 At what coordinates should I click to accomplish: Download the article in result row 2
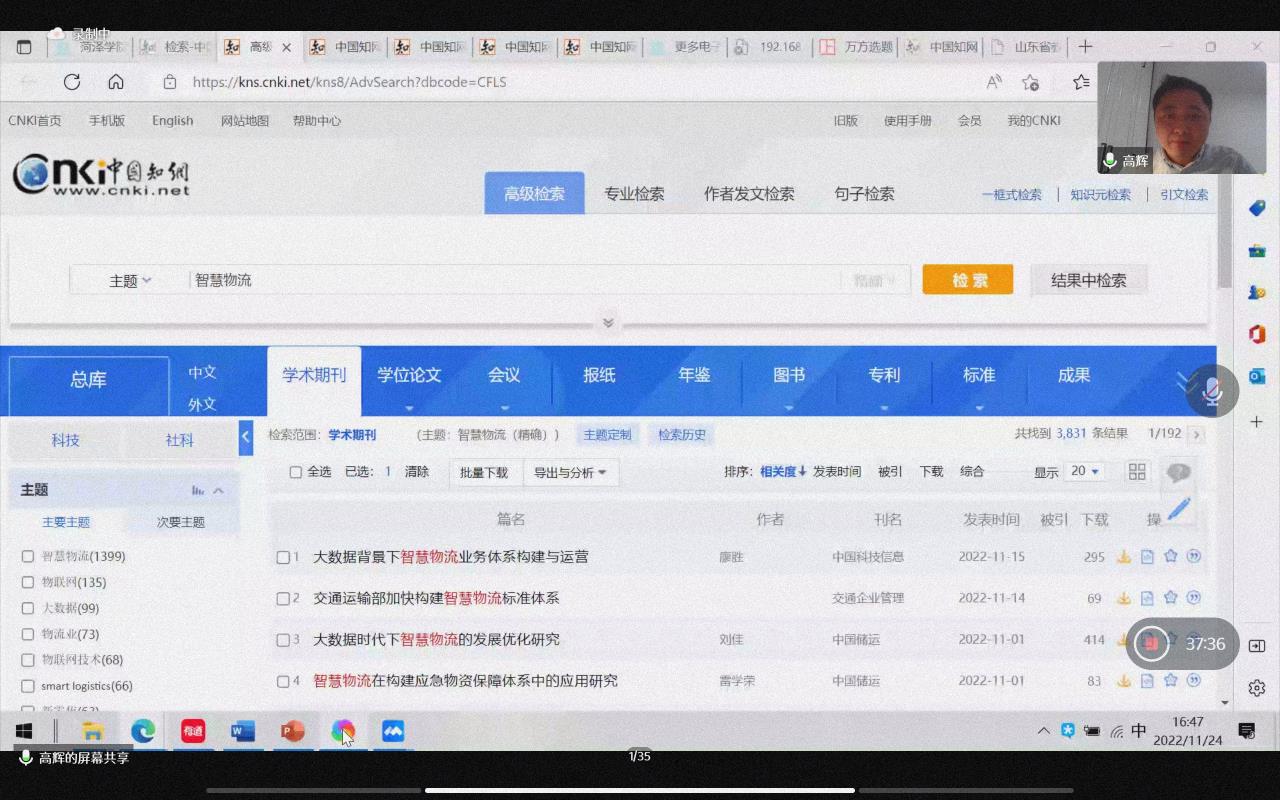tap(1124, 598)
